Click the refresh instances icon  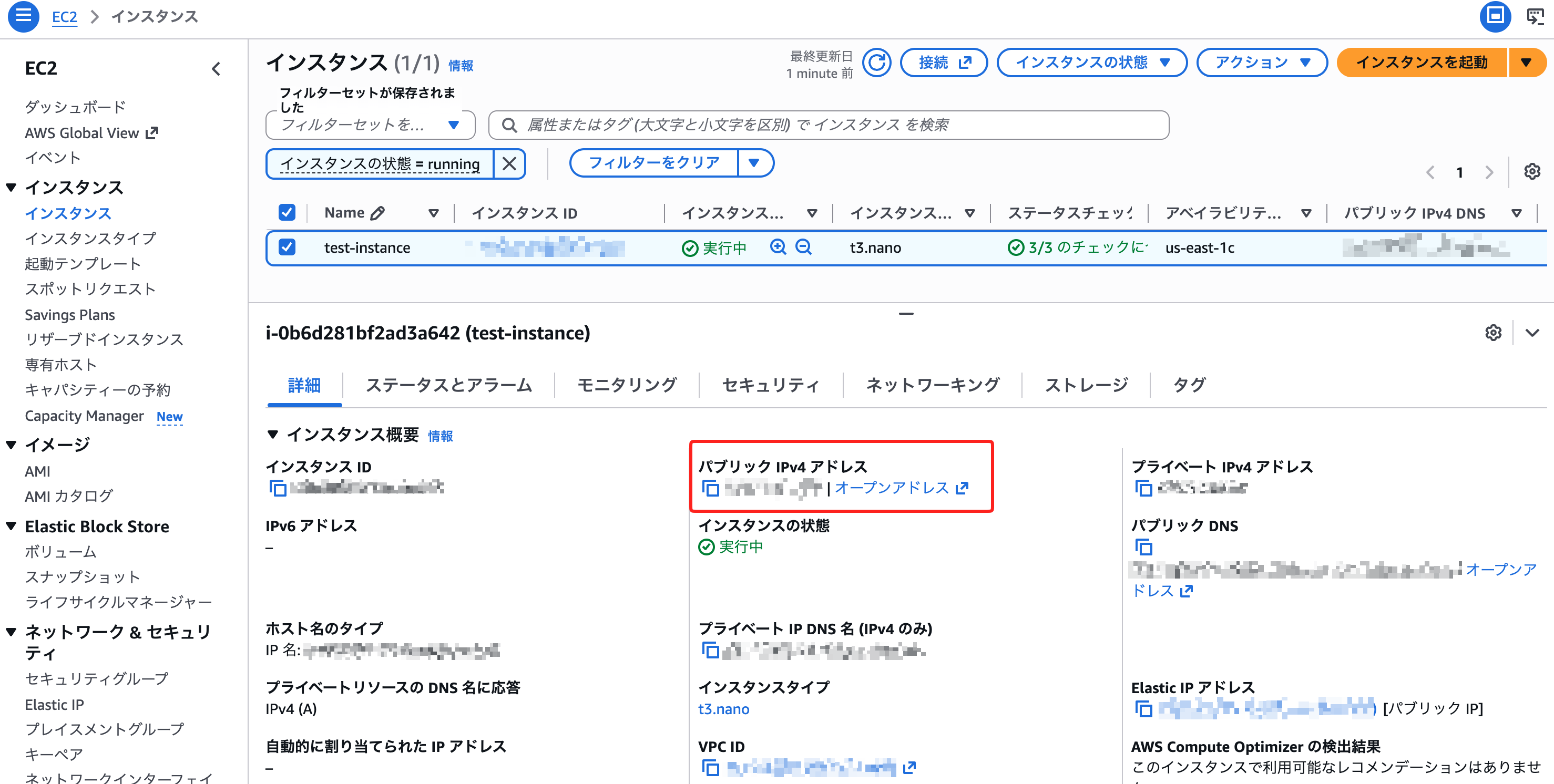[876, 63]
